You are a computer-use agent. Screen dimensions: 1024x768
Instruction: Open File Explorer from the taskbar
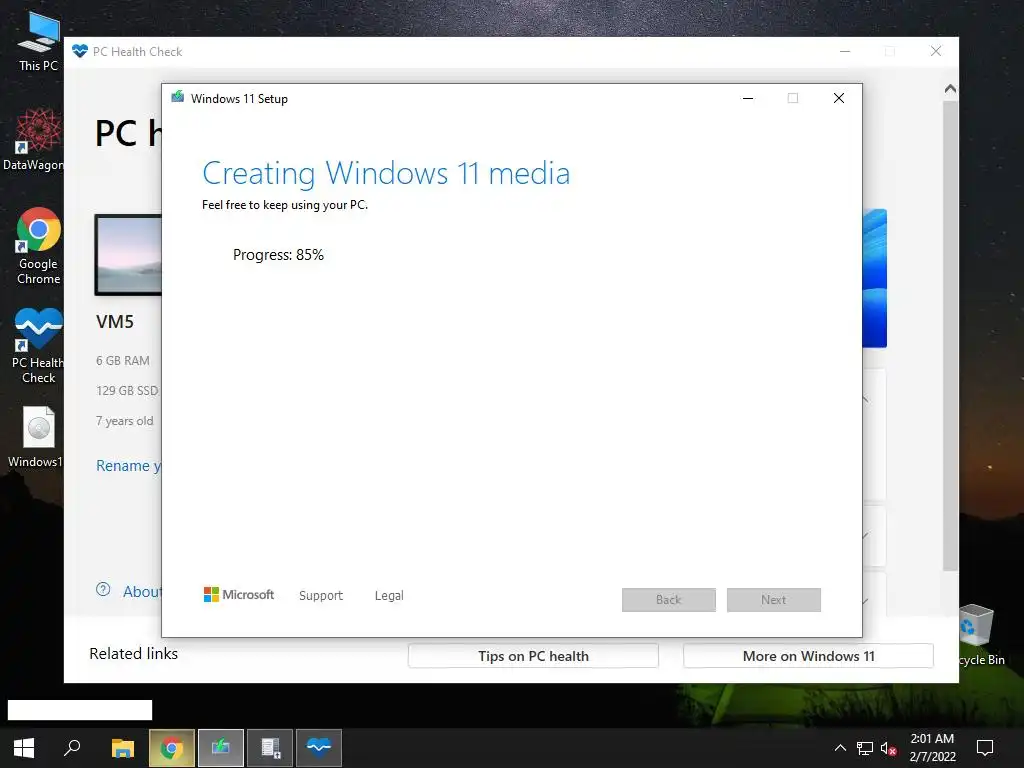coord(122,748)
